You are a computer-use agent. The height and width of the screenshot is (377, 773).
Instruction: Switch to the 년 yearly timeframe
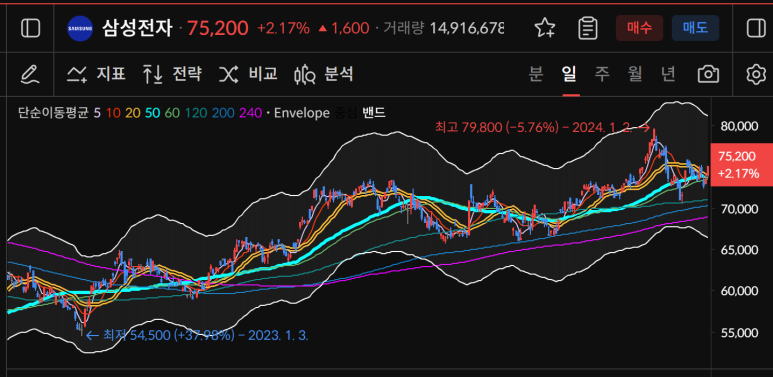pyautogui.click(x=668, y=74)
